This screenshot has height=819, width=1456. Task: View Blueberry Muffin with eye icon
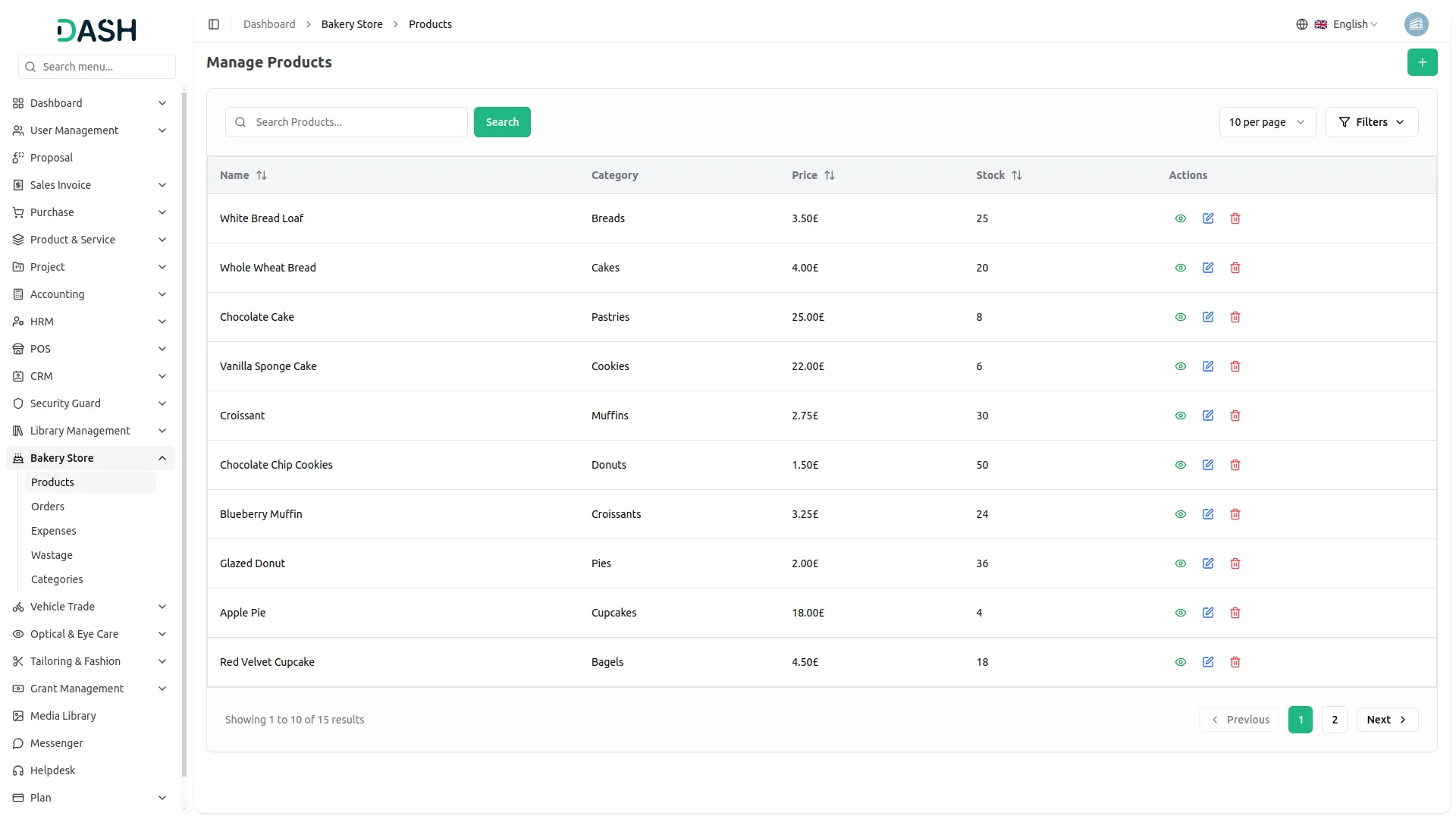pos(1181,514)
